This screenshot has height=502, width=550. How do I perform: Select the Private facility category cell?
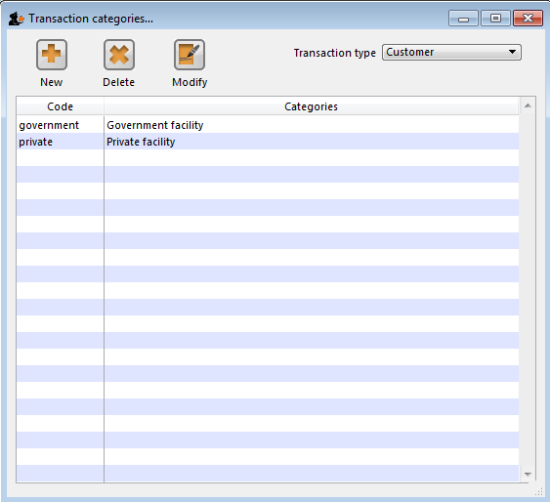coord(311,142)
